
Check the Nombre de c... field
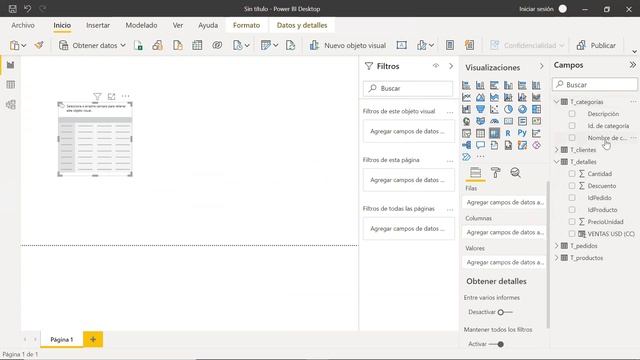pos(572,138)
